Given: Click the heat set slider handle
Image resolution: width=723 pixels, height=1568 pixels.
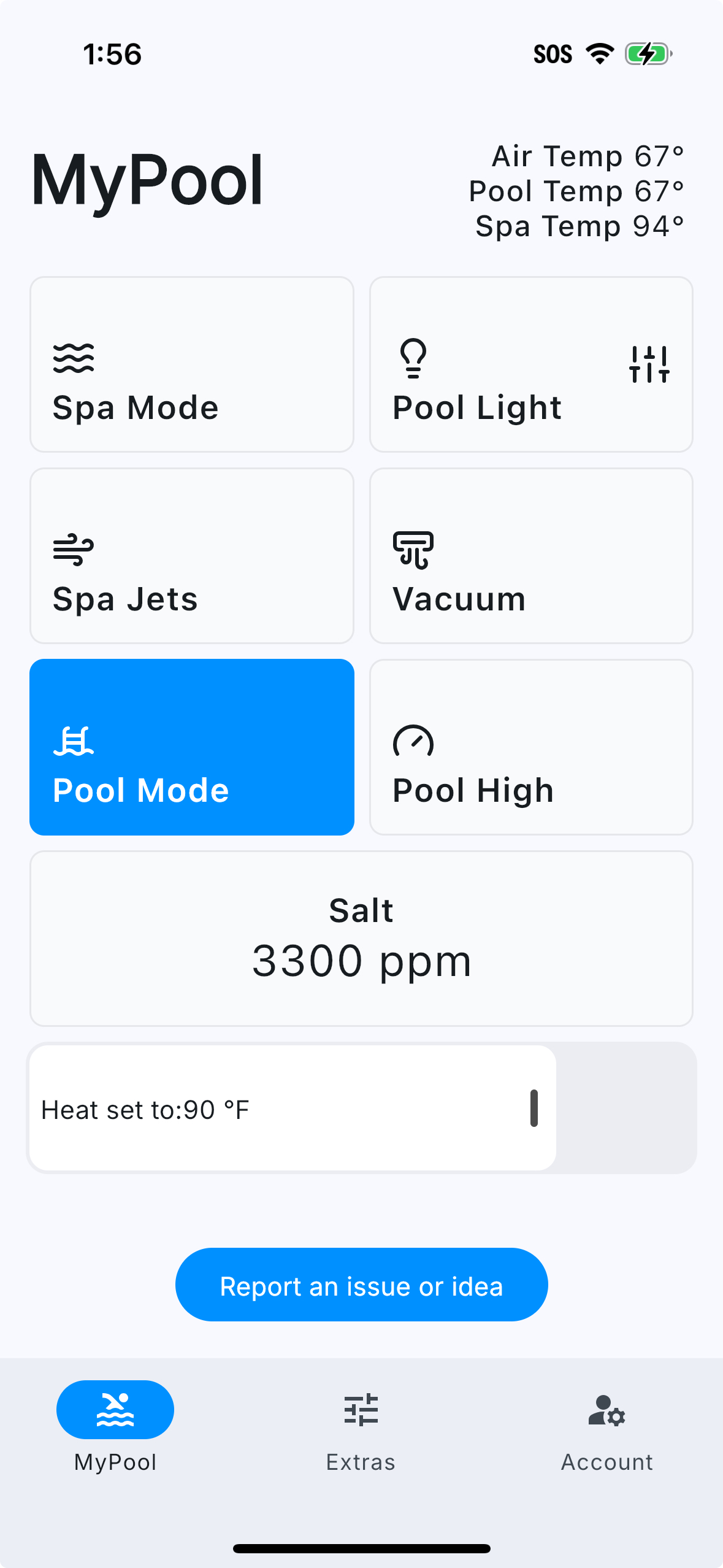Looking at the screenshot, I should [534, 1108].
